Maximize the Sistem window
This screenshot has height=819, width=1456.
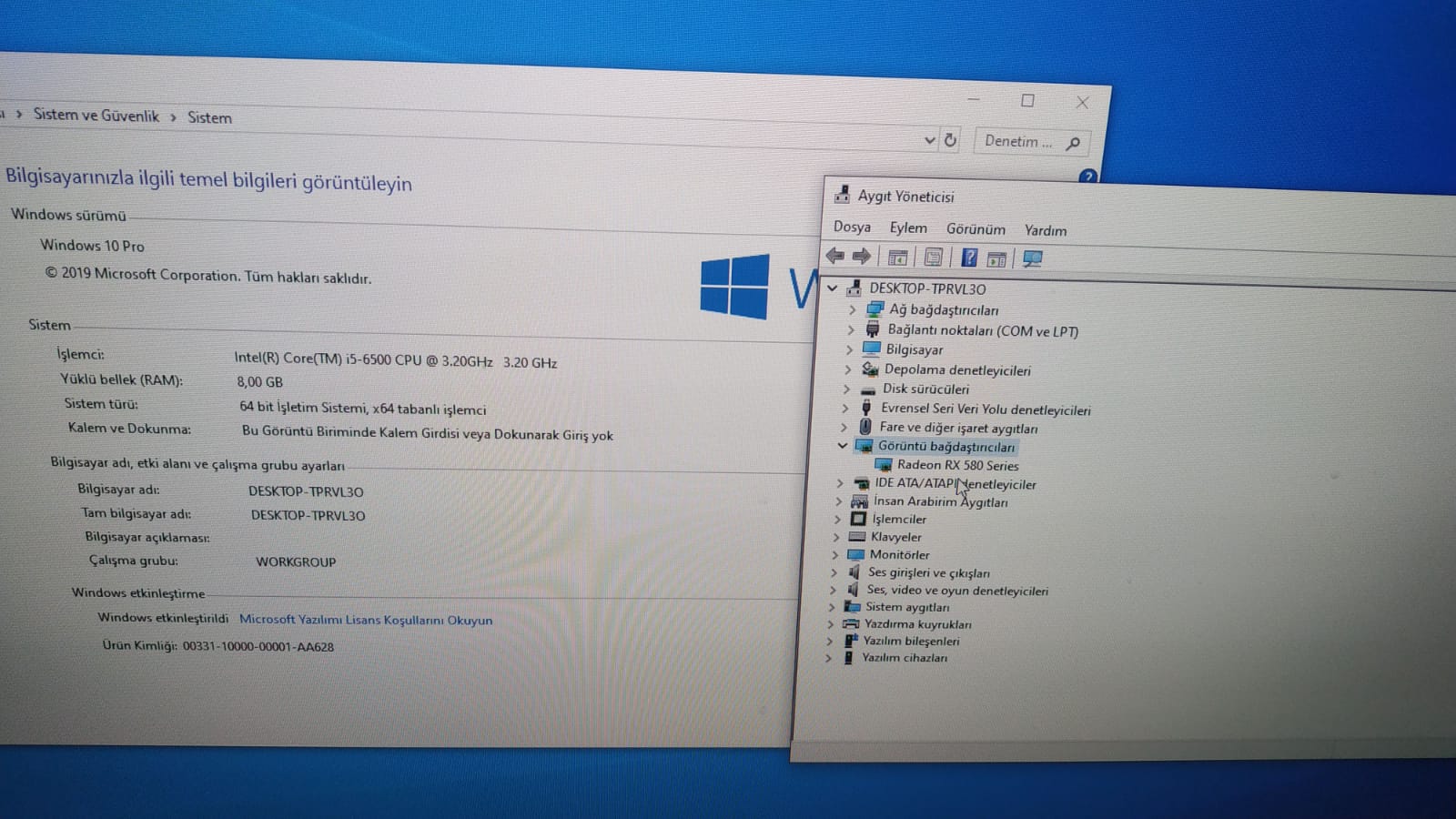[1027, 100]
